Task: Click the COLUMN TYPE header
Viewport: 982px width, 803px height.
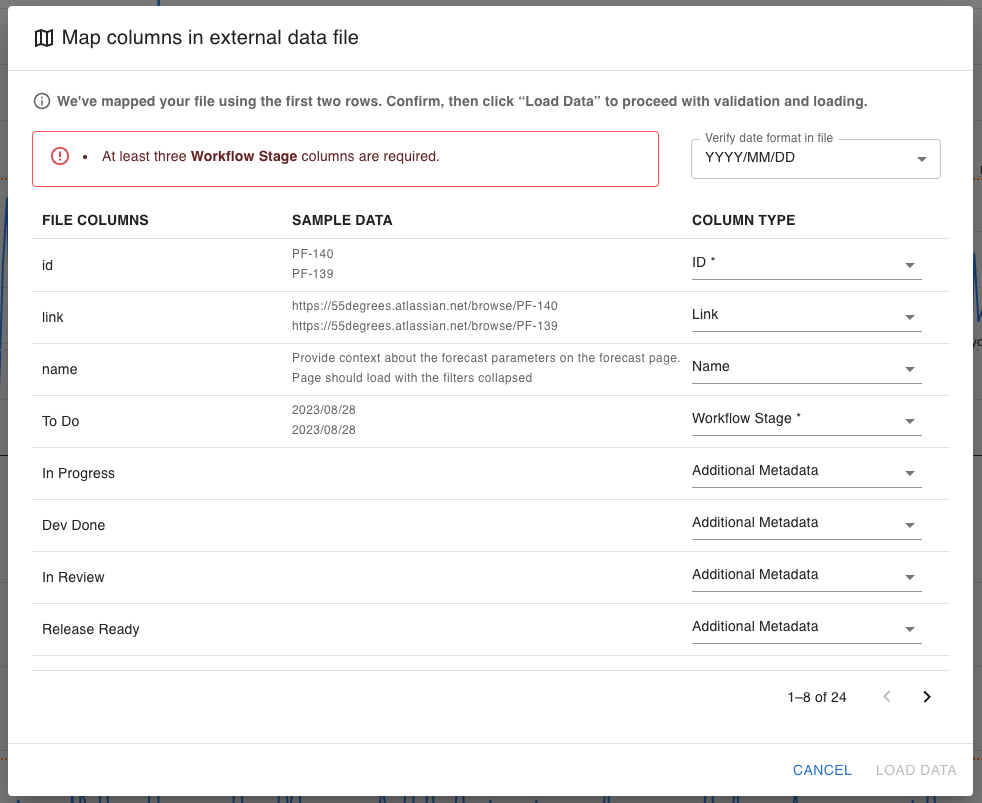Action: pos(743,220)
